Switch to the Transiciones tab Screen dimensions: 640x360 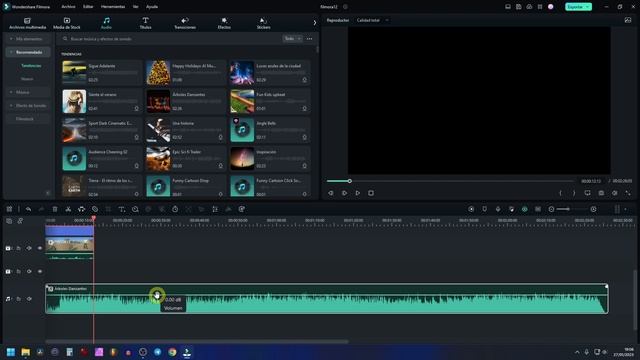[185, 23]
